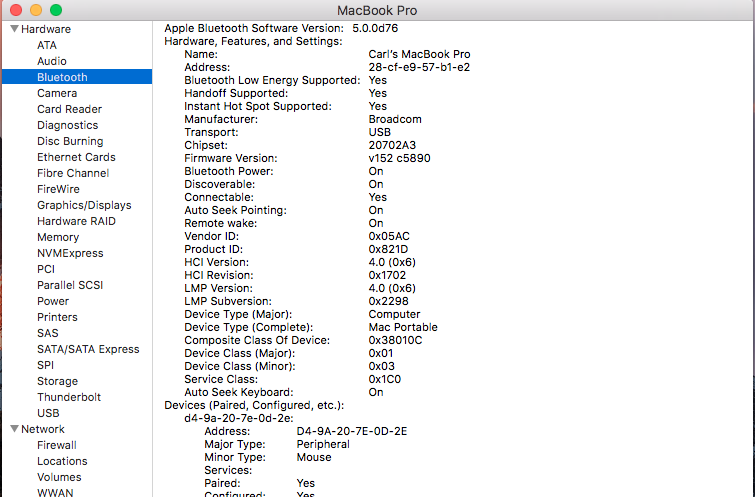The height and width of the screenshot is (497, 755).
Task: Click the Manufacturer value Broadcom
Action: [395, 119]
